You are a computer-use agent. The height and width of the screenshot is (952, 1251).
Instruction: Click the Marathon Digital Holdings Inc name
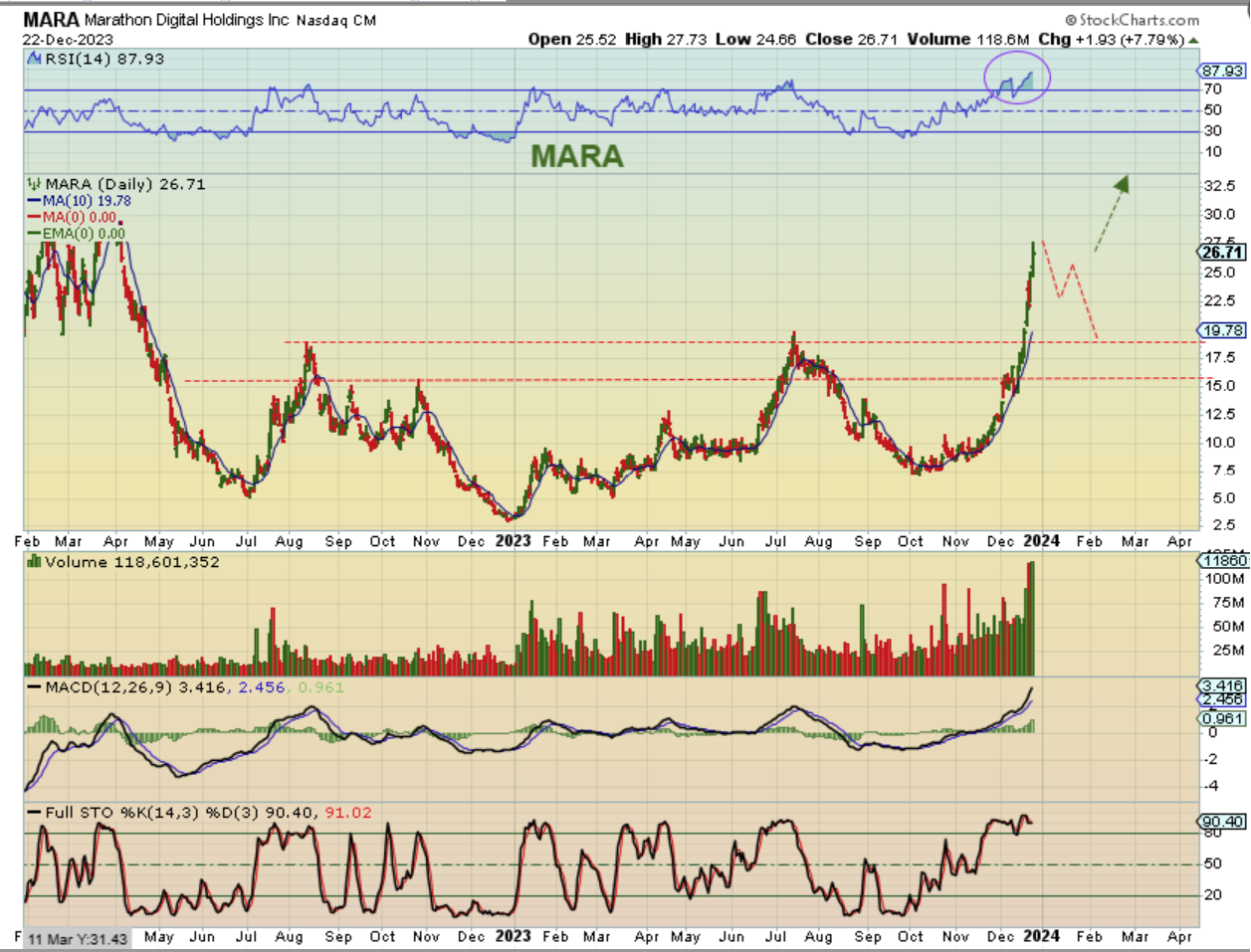(187, 20)
